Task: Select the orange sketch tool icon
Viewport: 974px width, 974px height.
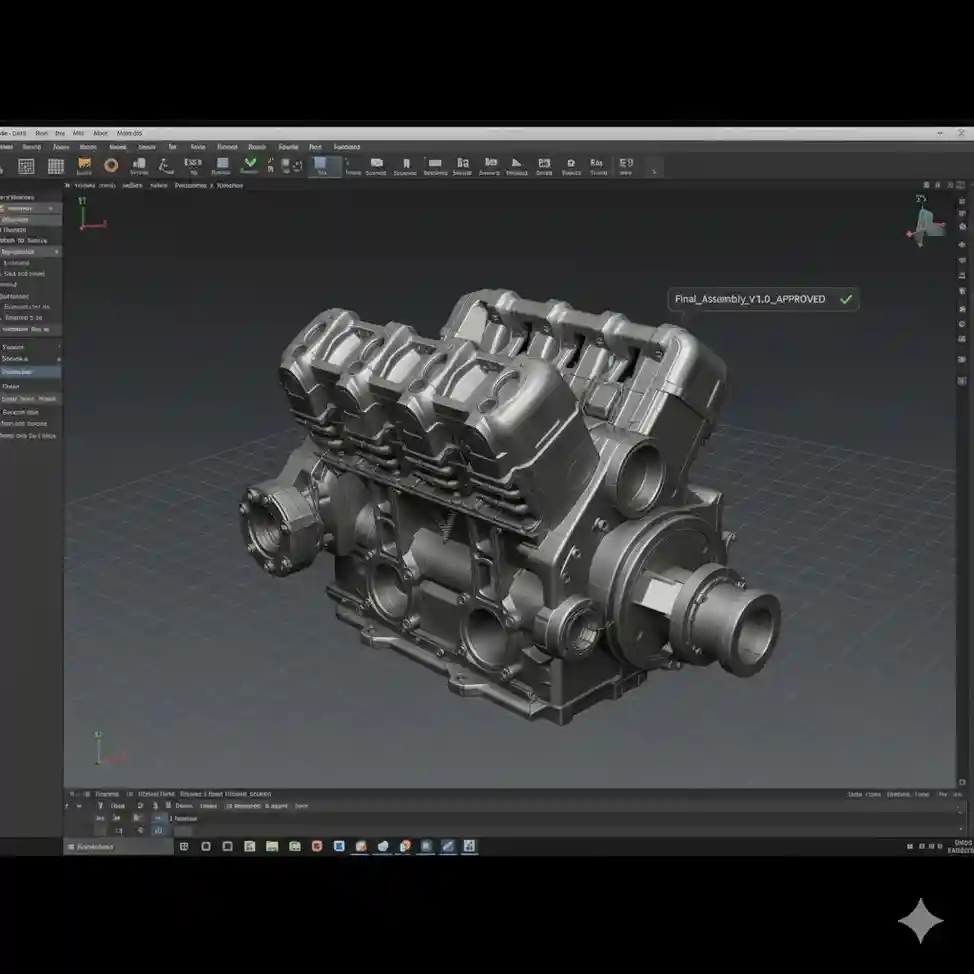Action: (x=81, y=166)
